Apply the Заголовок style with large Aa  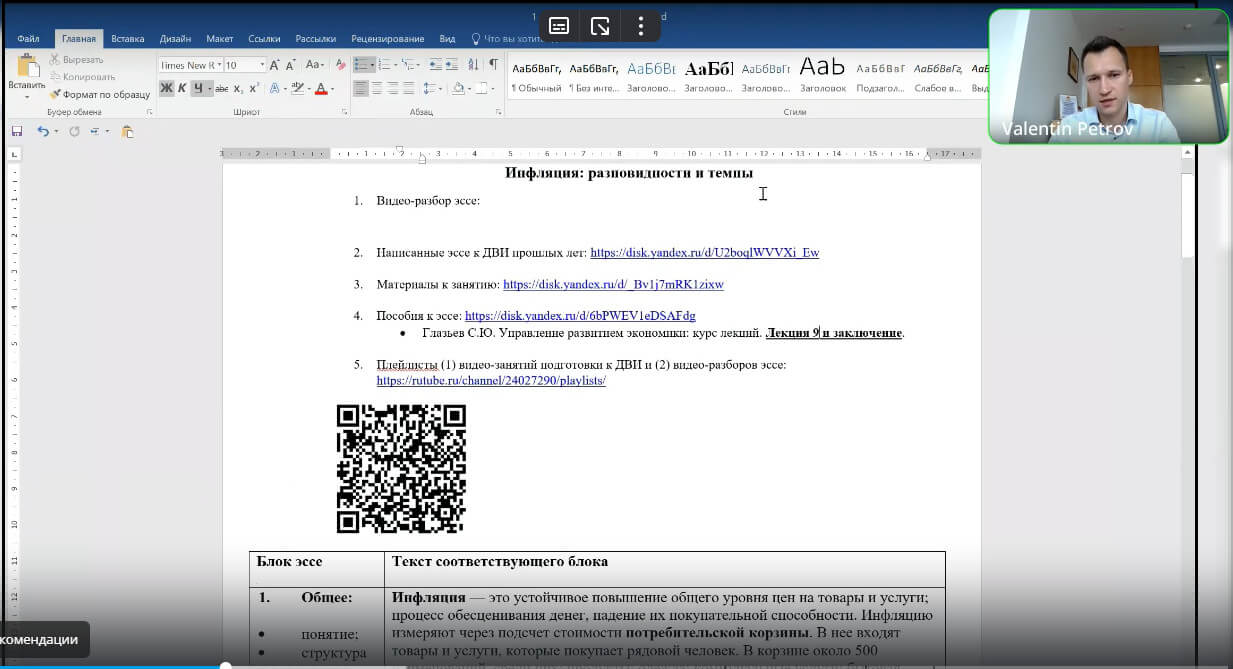click(x=823, y=76)
